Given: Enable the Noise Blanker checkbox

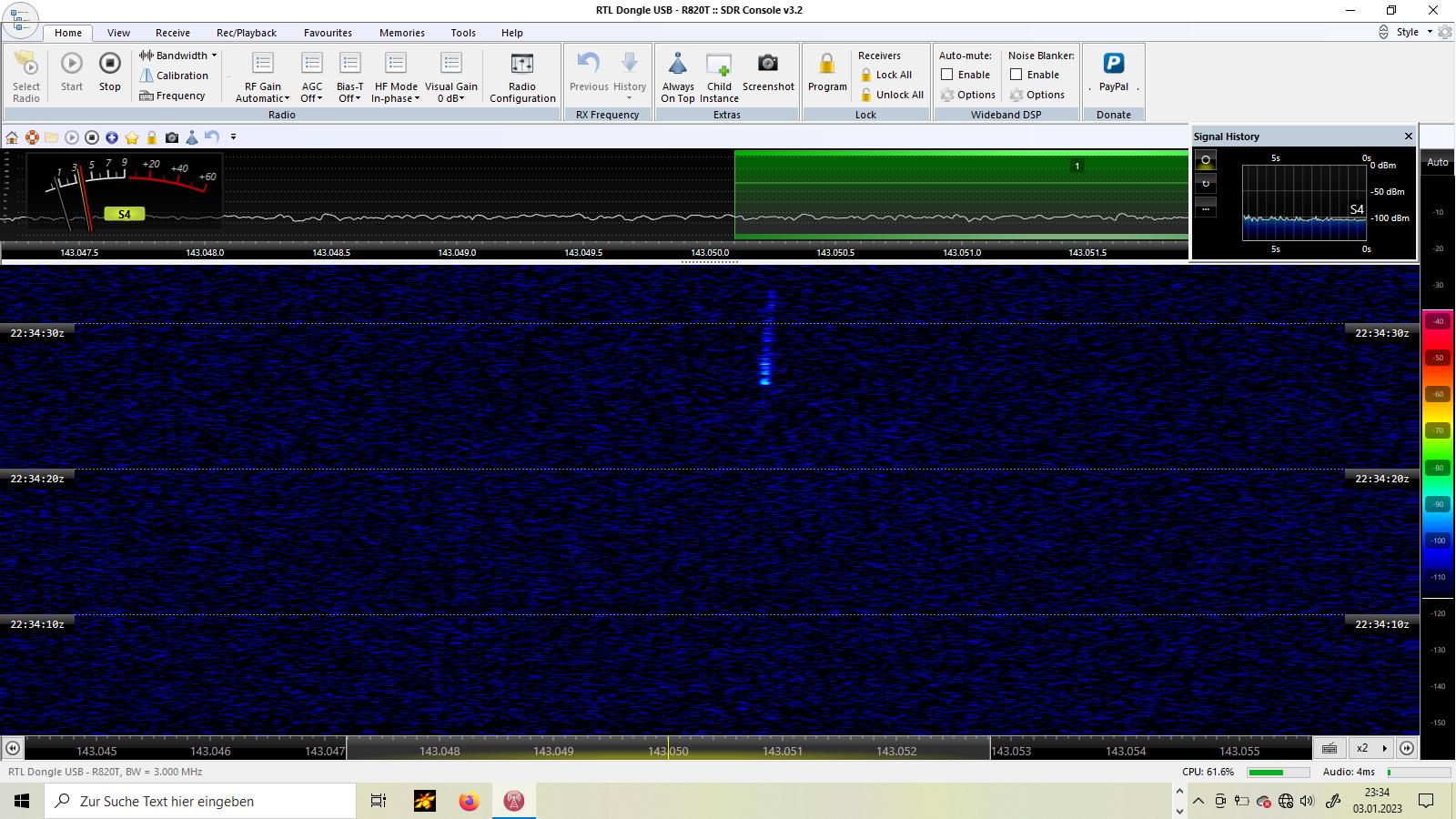Looking at the screenshot, I should click(x=1016, y=75).
